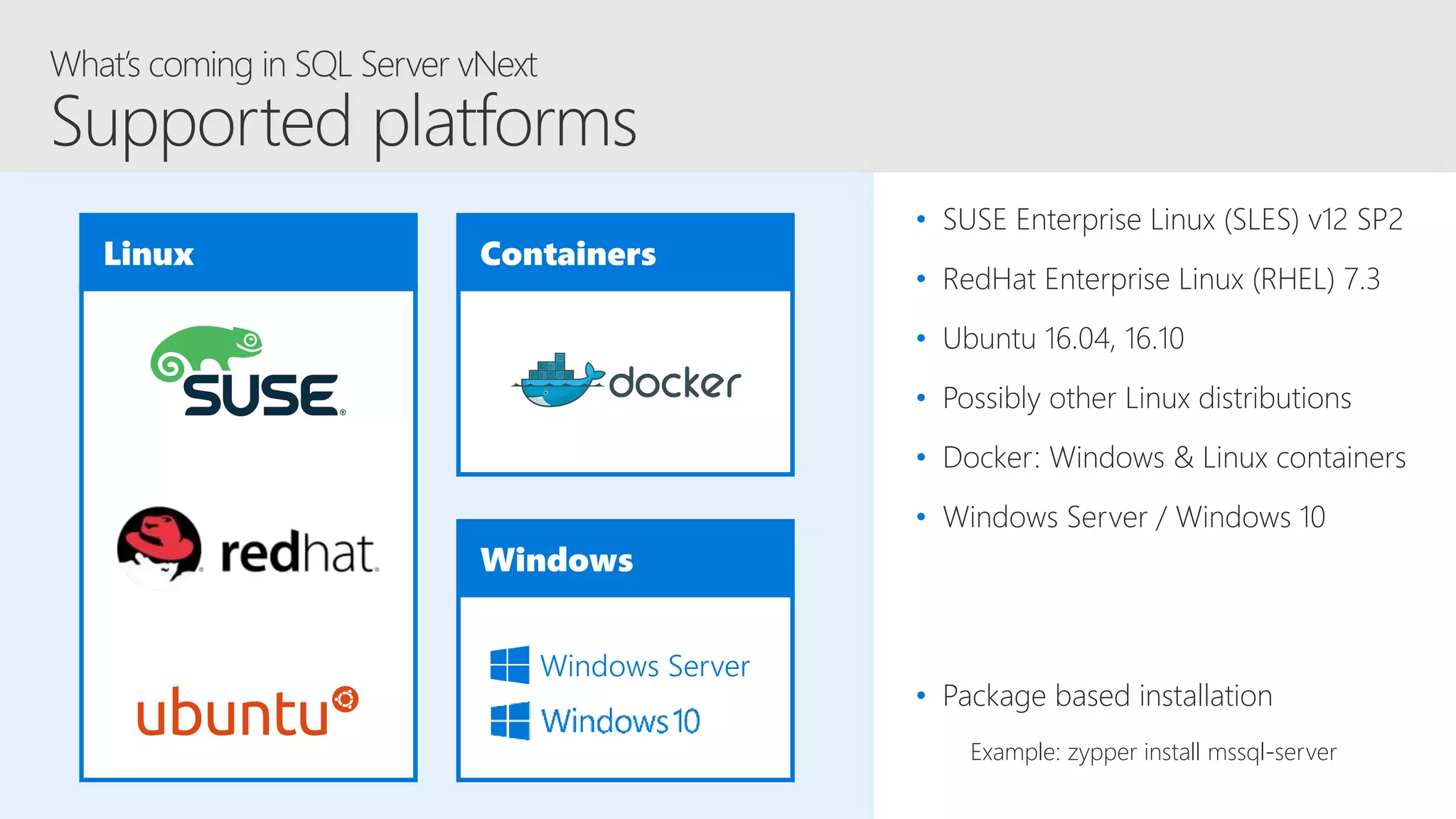Click the Ubuntu 16.04, 16.10 bullet
1456x819 pixels.
coord(1063,338)
